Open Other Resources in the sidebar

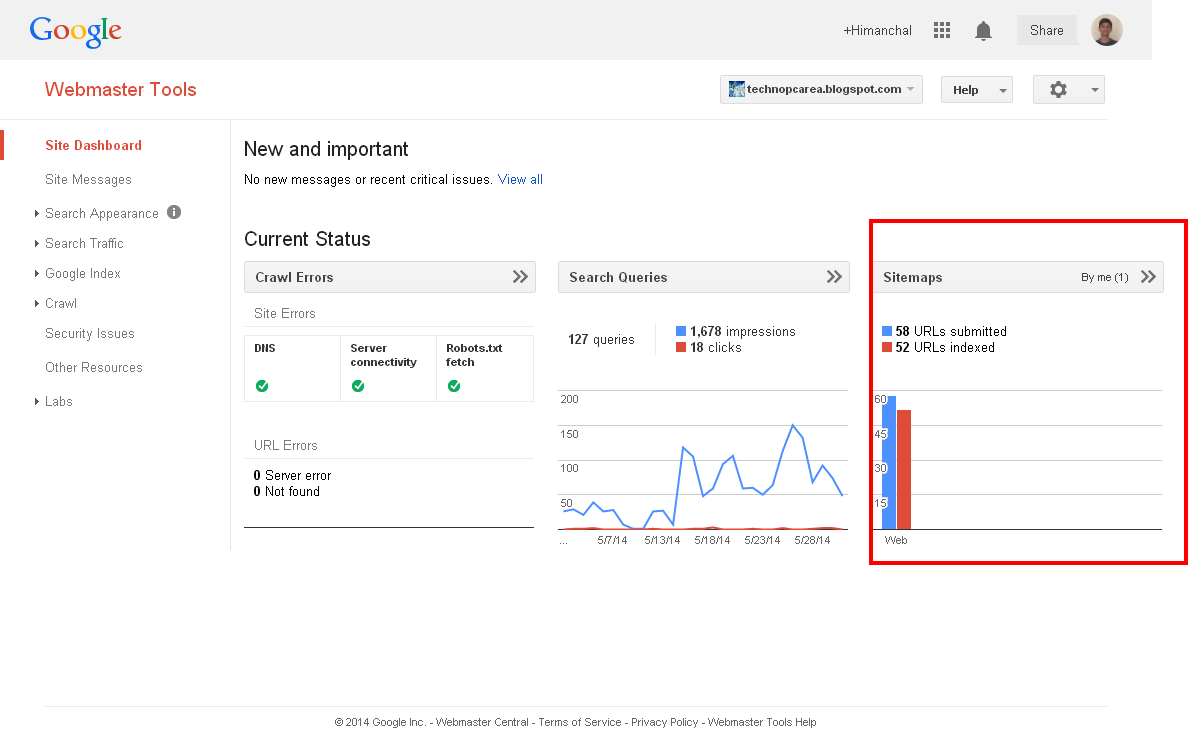94,368
